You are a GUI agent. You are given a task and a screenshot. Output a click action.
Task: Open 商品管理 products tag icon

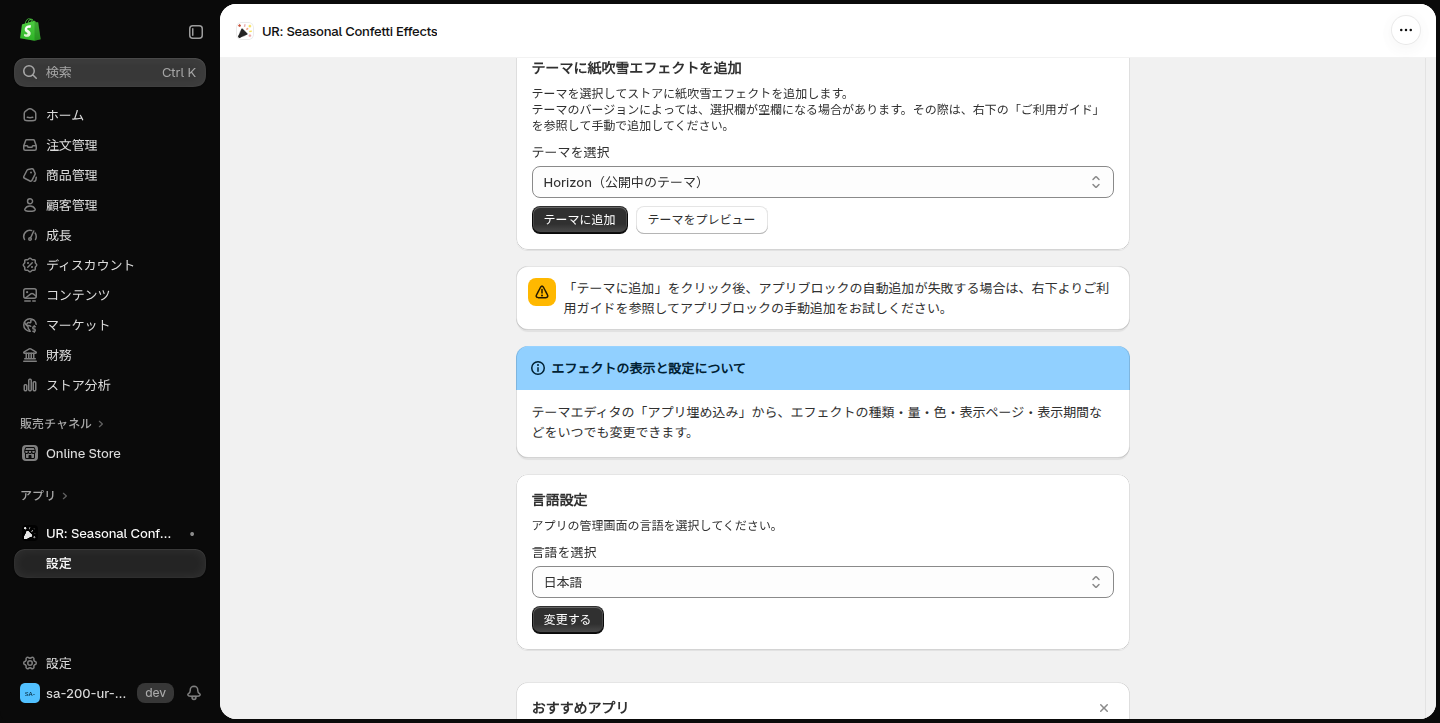(x=30, y=175)
